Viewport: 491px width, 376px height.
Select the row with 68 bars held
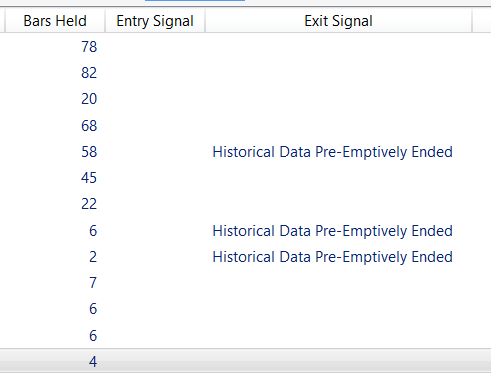245,126
